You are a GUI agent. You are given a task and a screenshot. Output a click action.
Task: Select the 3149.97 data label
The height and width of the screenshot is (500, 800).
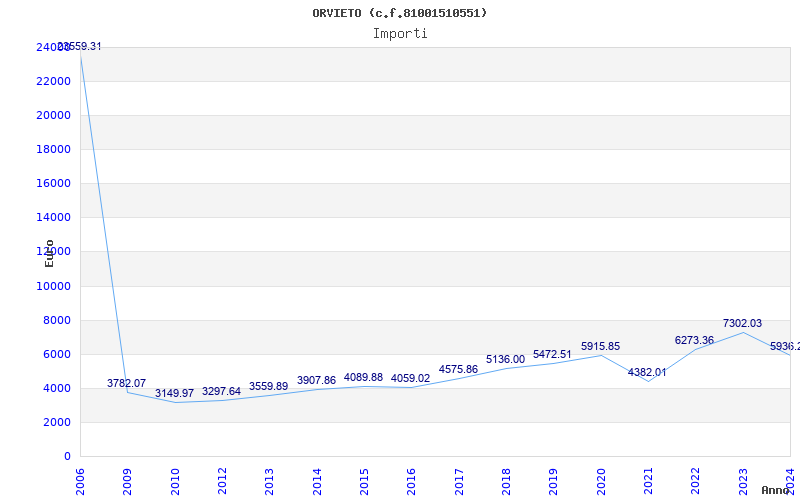[x=174, y=393]
